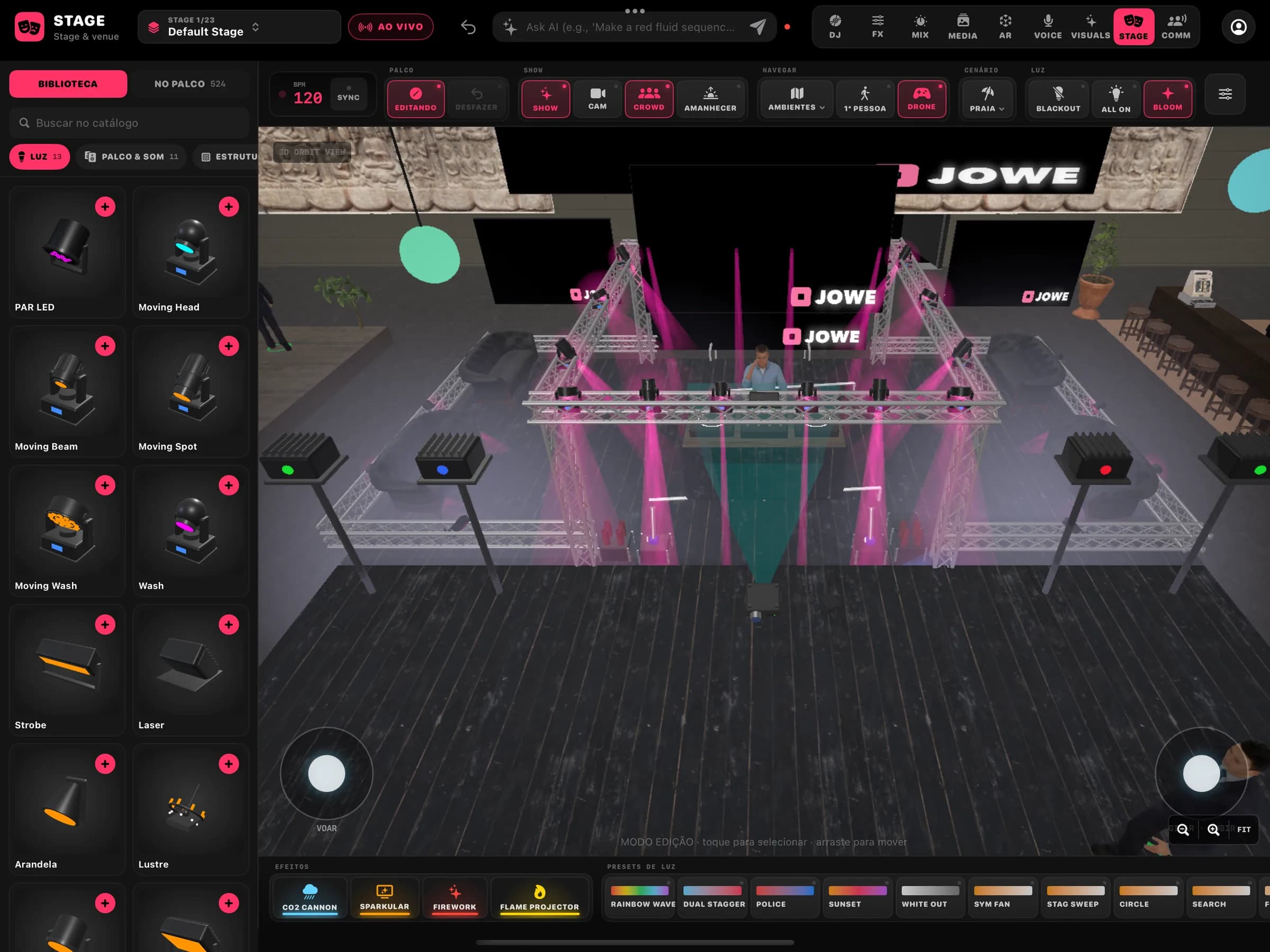Trigger the FLAME PROJECTOR effect
Screen dimensions: 1270x952
539,898
